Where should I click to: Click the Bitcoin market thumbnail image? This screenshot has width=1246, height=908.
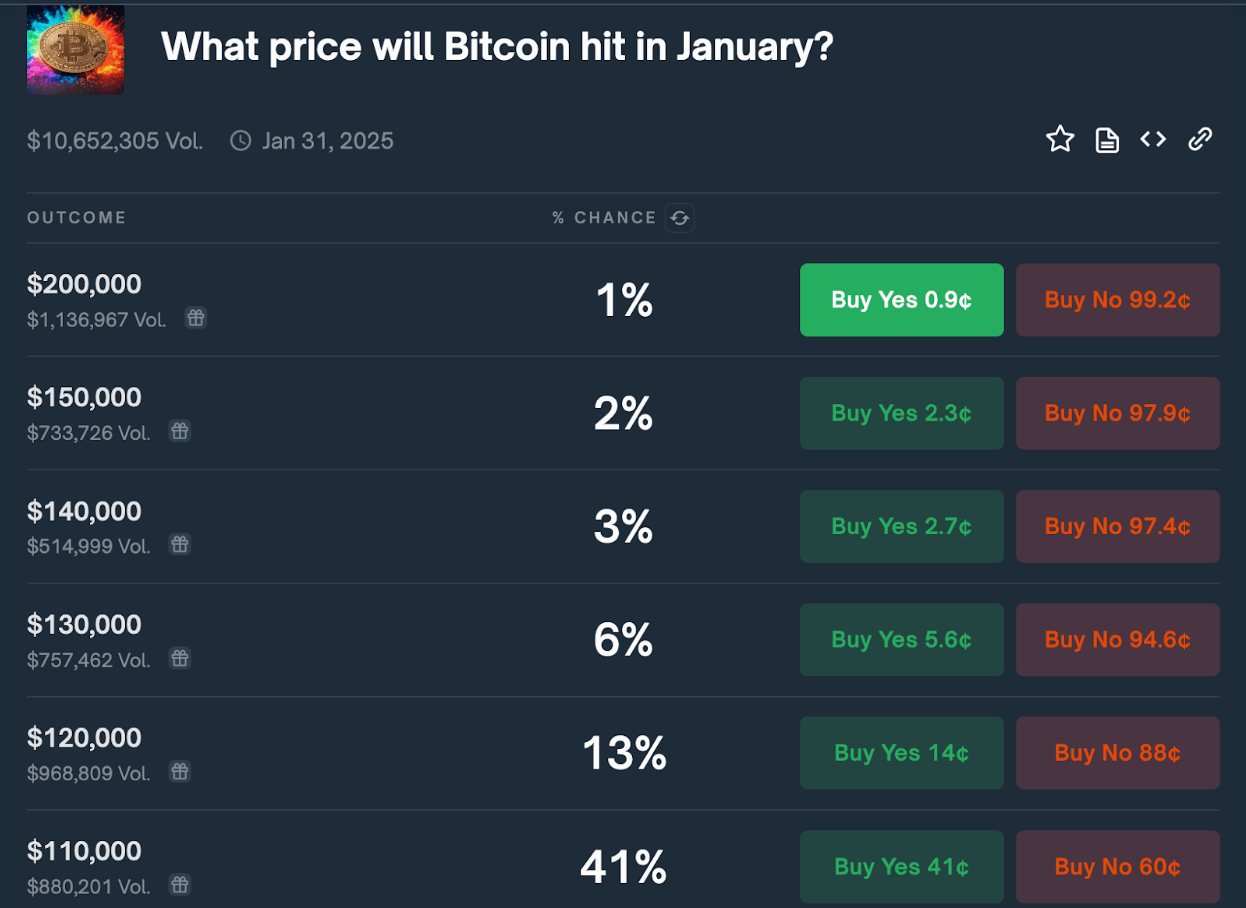point(76,50)
